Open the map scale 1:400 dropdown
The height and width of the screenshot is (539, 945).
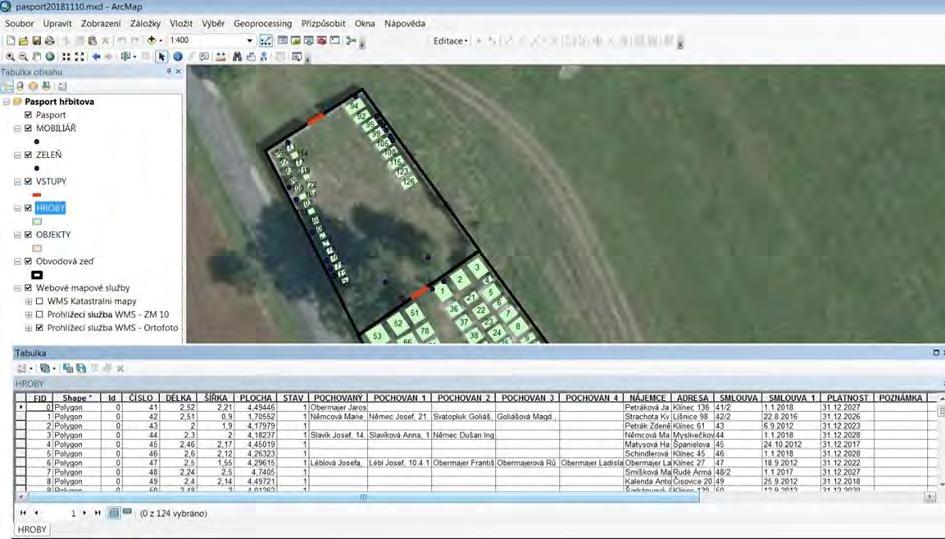[x=250, y=40]
